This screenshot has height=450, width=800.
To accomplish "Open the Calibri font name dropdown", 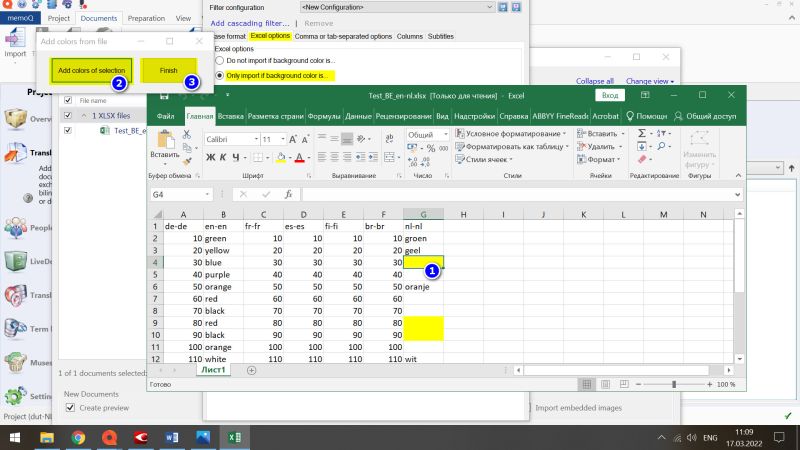I will pos(256,139).
